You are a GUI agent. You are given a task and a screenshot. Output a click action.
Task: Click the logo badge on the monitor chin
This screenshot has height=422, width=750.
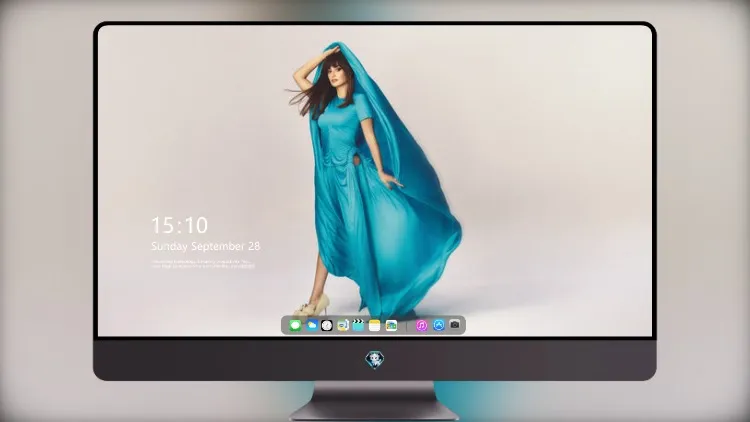375,360
